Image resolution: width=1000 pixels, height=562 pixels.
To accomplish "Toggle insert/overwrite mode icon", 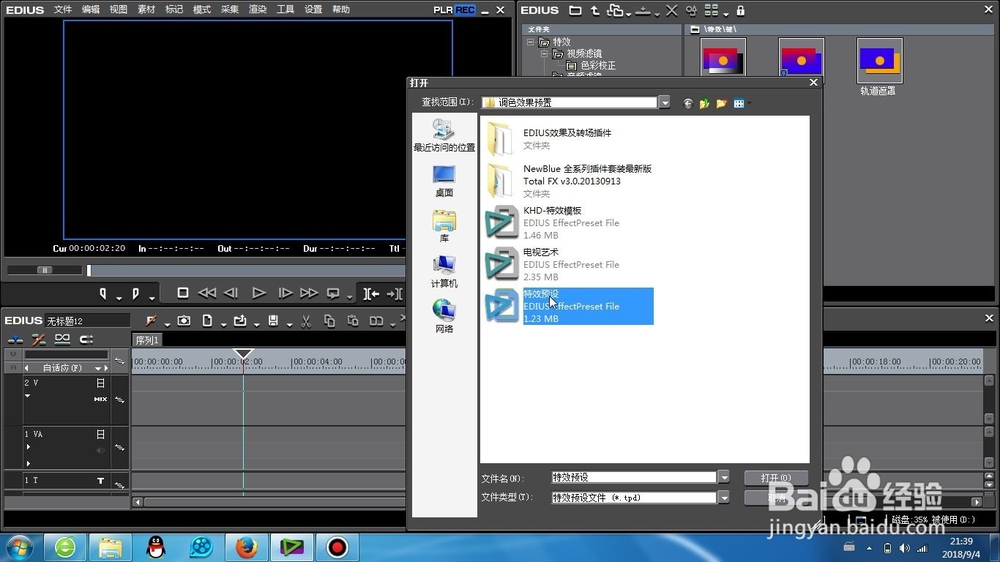I will click(15, 339).
